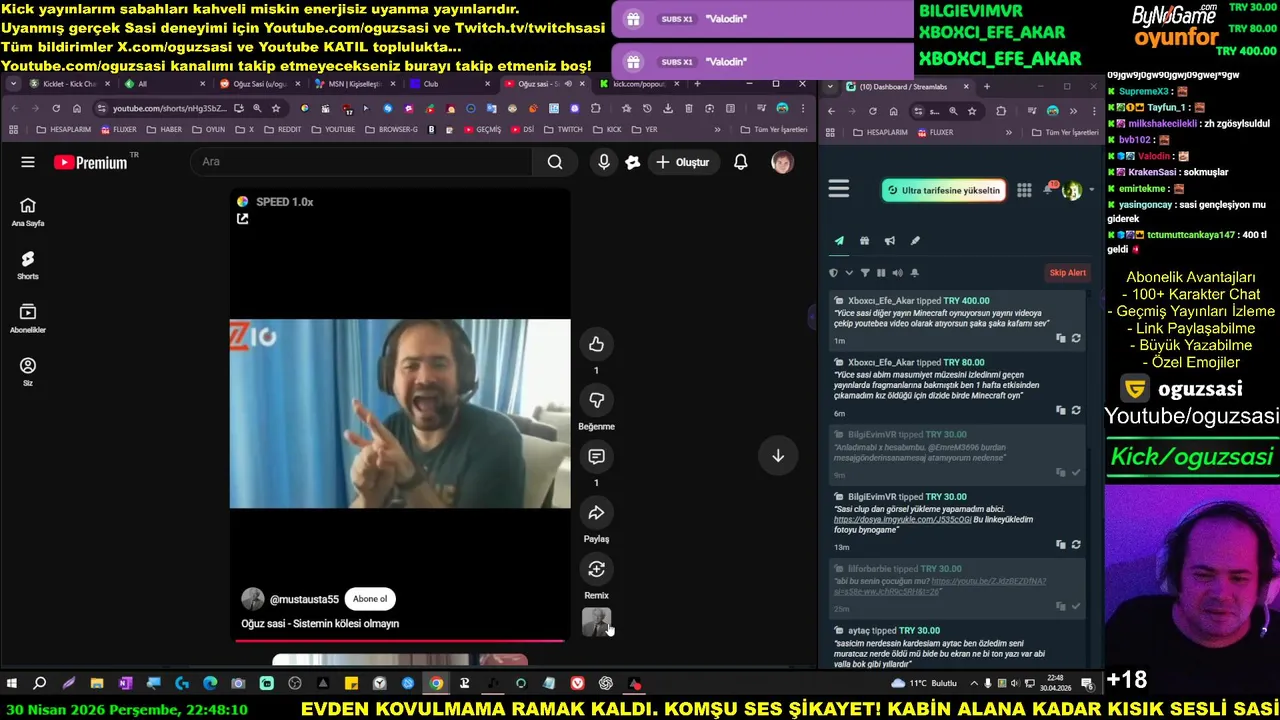Open tab search dropdown in YouTube window
Viewport: 1280px width, 720px height.
pyautogui.click(x=13, y=84)
